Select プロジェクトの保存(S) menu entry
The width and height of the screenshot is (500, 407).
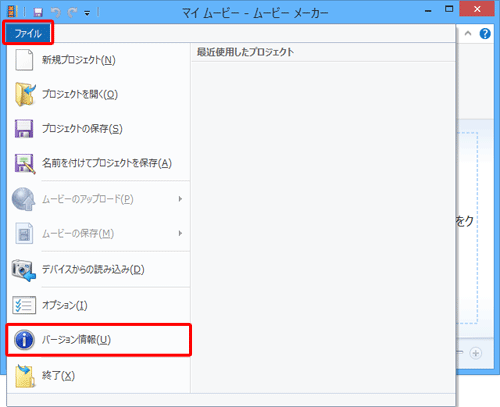[x=99, y=129]
